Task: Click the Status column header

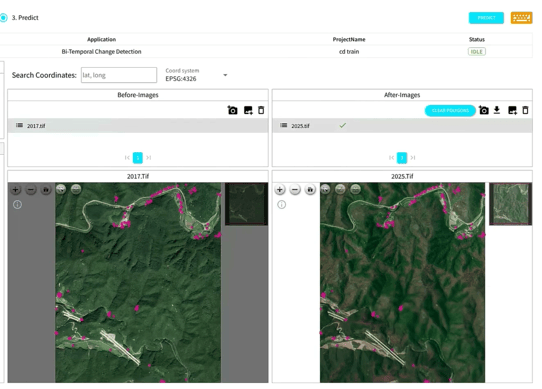Action: tap(477, 39)
